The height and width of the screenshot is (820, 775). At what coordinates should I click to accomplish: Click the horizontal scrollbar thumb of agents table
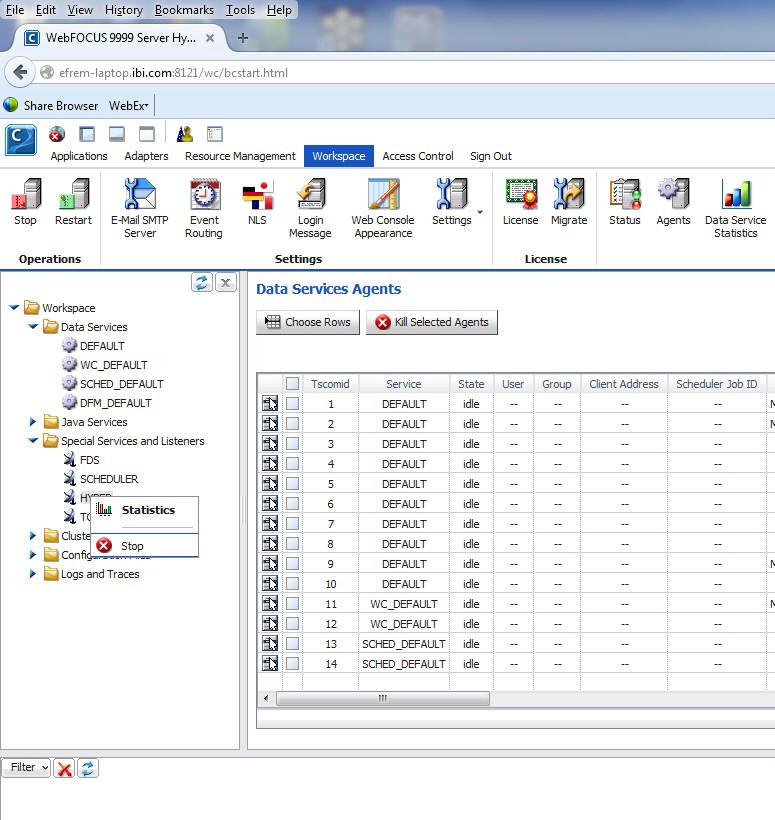(x=383, y=698)
